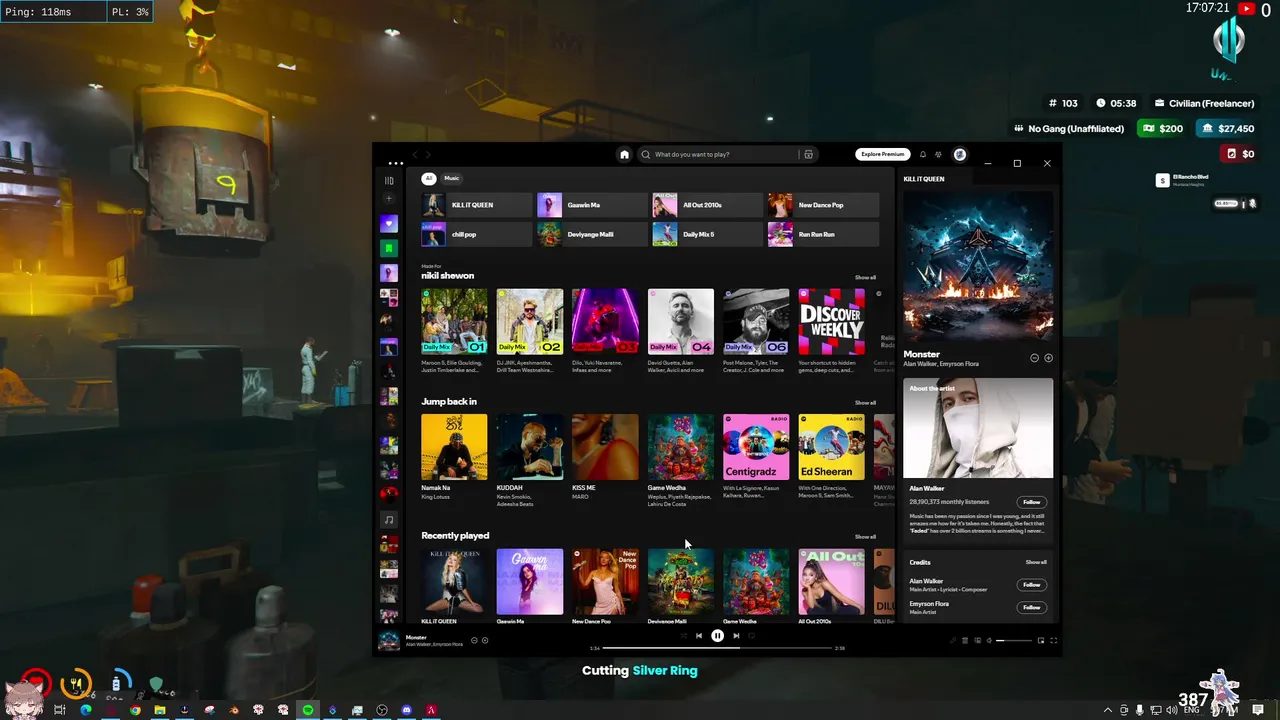
Task: Open the Browse icon in search bar
Action: [x=808, y=154]
